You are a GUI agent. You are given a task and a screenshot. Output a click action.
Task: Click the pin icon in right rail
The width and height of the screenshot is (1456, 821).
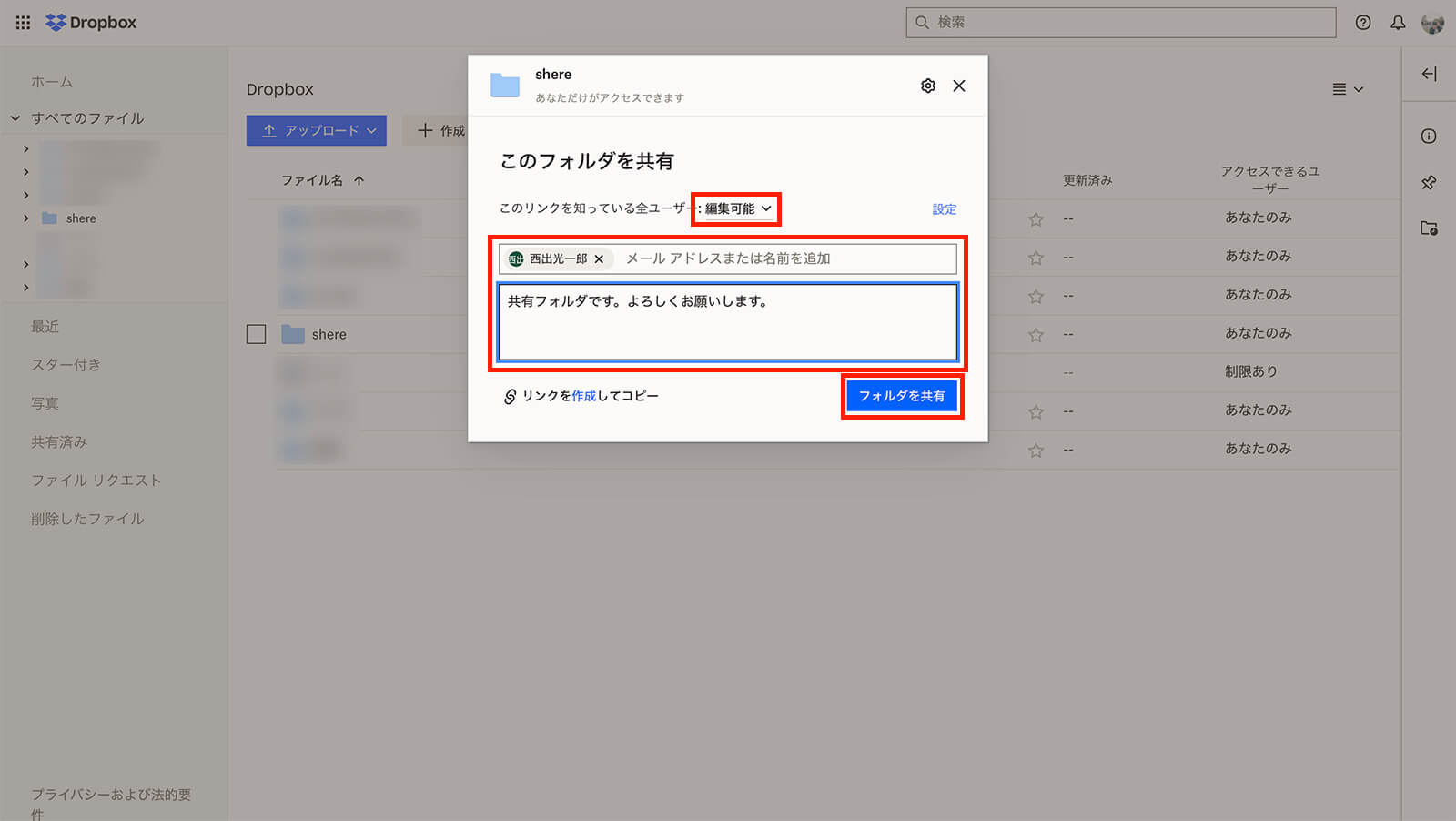pyautogui.click(x=1429, y=182)
